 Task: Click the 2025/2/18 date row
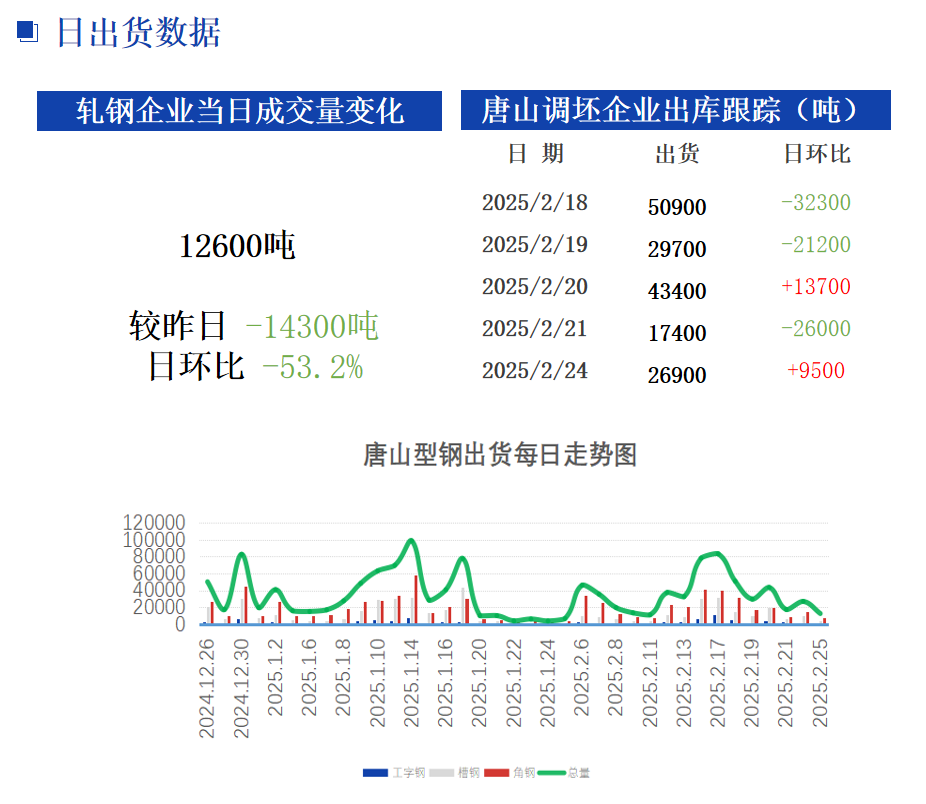click(535, 203)
